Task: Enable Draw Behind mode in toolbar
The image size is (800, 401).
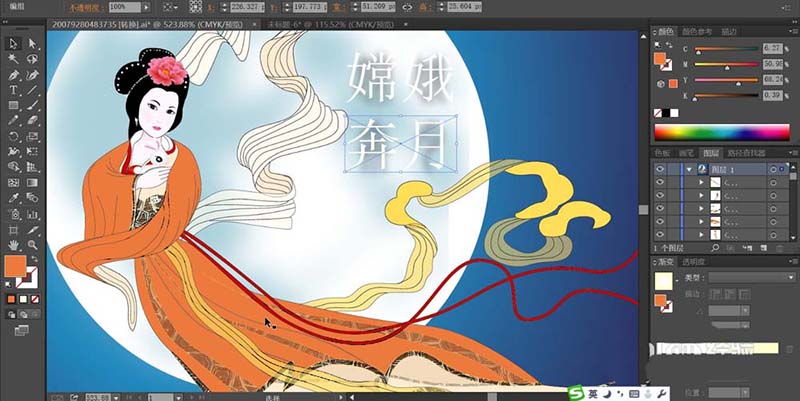Action: (23, 315)
